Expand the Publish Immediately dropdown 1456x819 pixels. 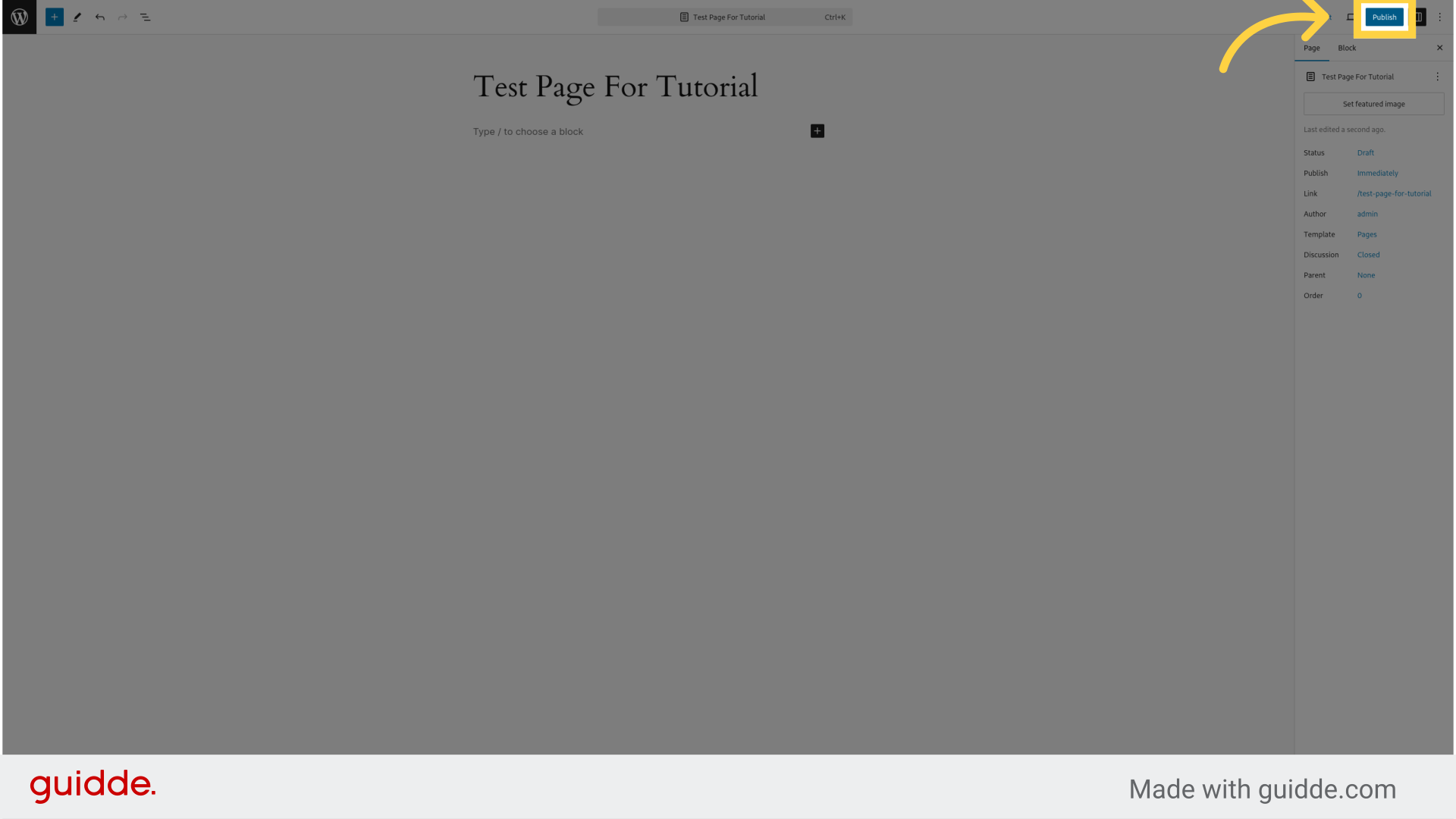click(1378, 173)
